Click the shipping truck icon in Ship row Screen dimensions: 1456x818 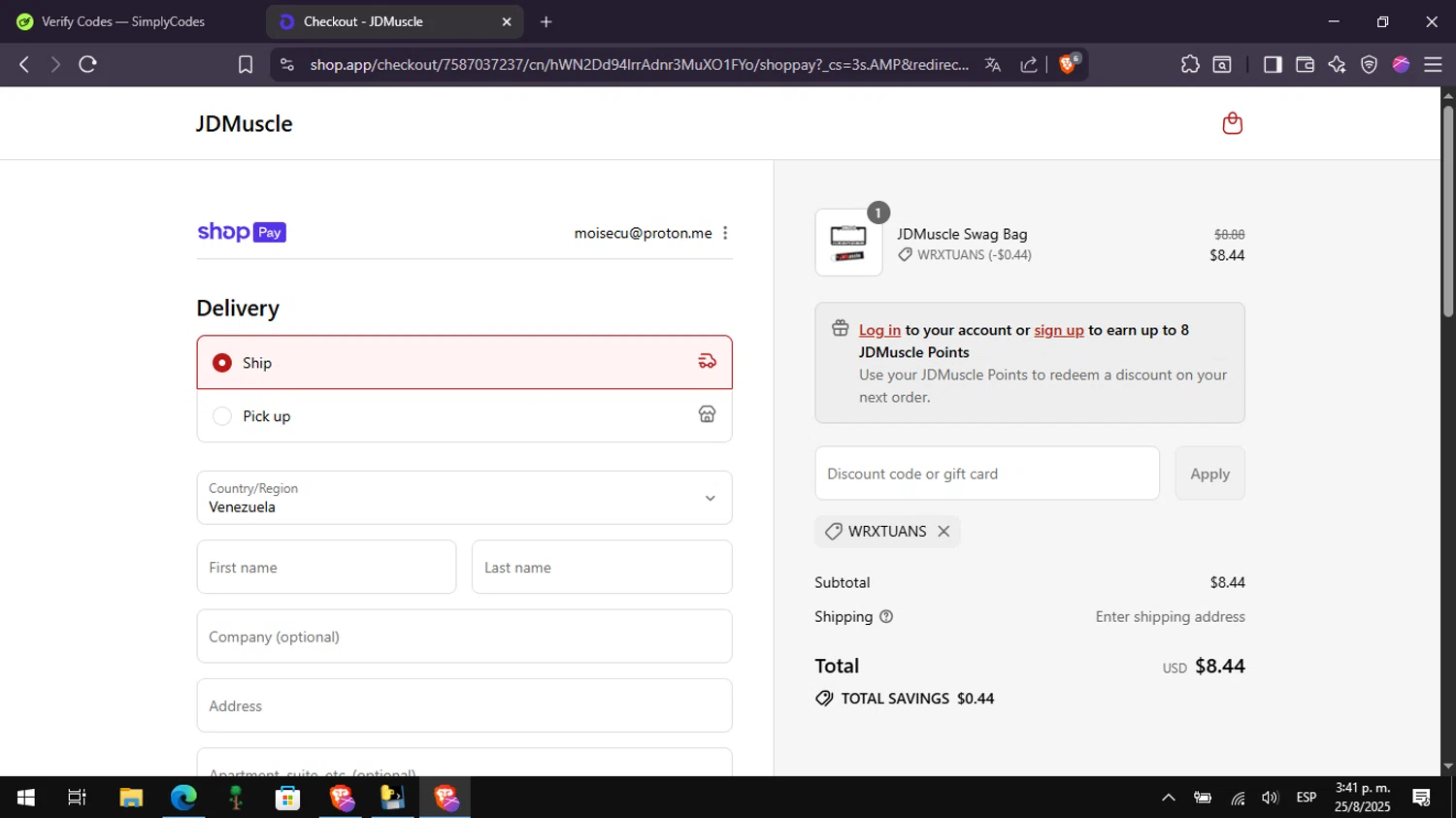[x=707, y=361]
